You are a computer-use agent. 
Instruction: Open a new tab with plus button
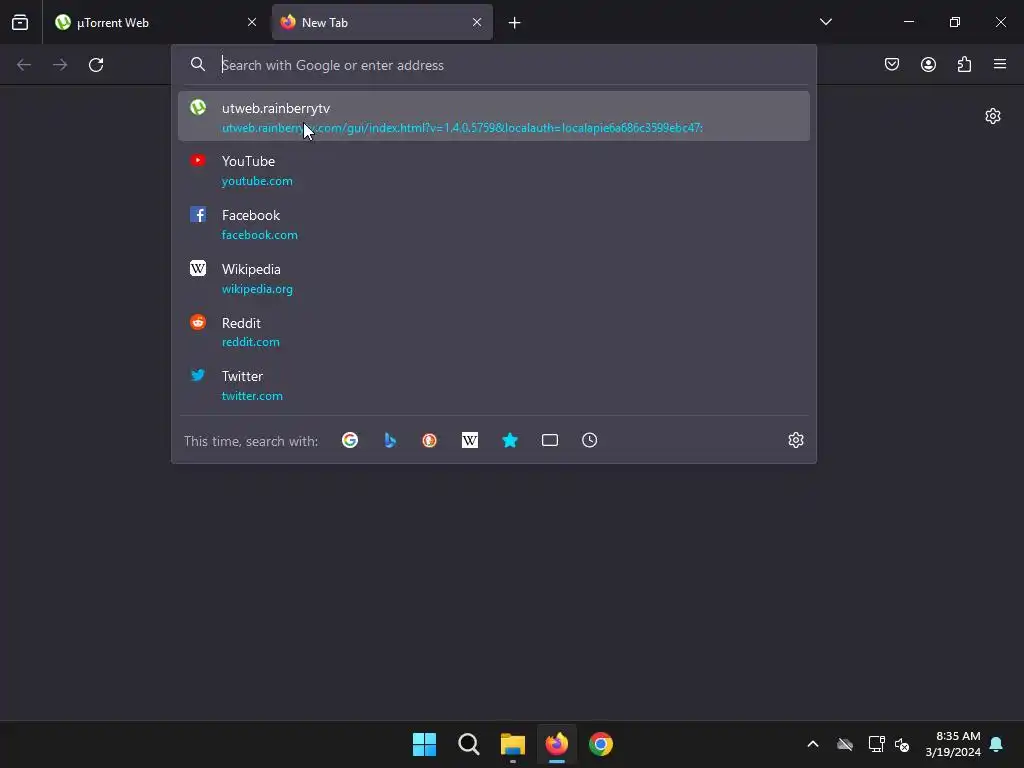click(515, 23)
